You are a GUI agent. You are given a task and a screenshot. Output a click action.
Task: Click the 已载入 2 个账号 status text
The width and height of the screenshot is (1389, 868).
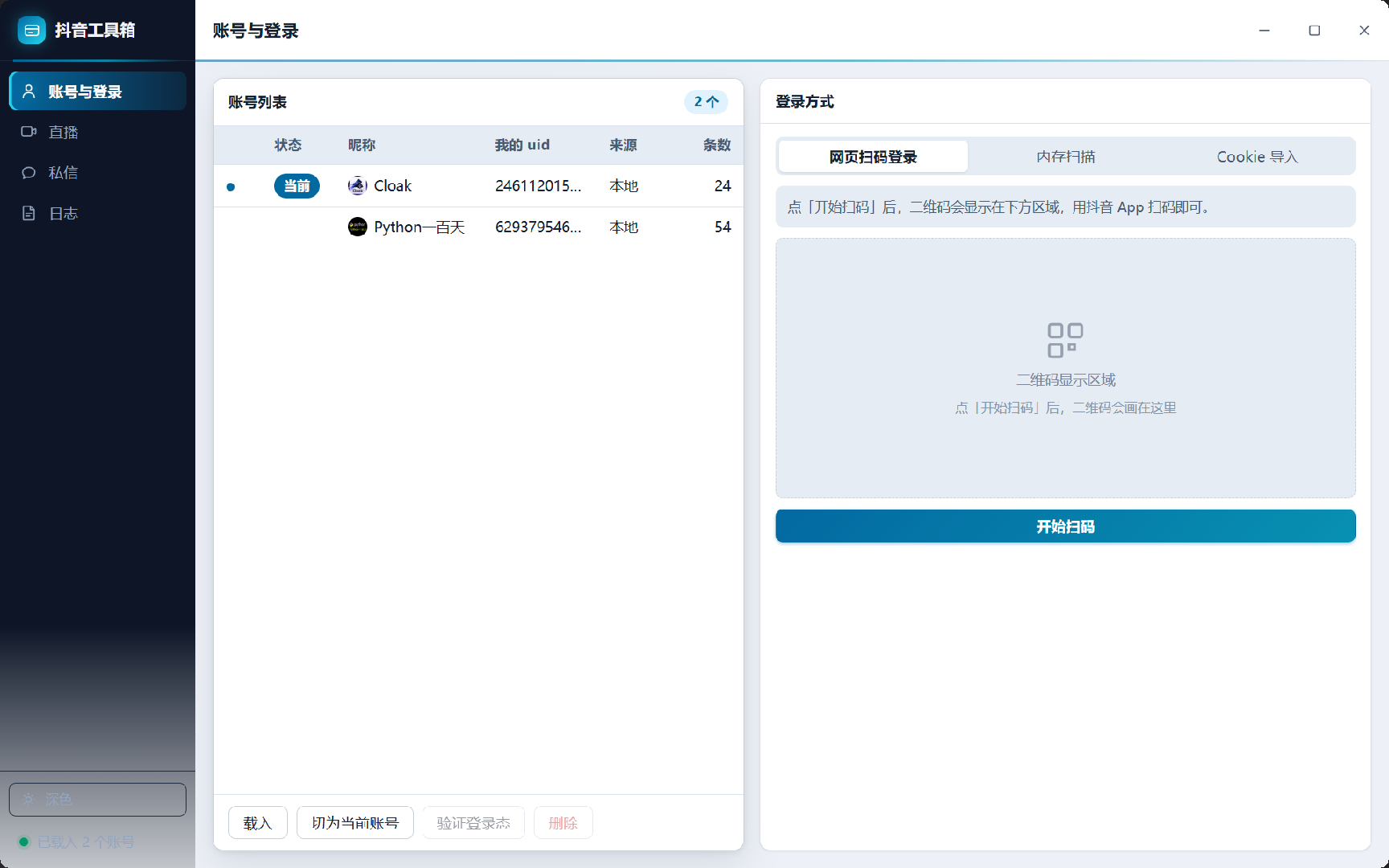86,842
